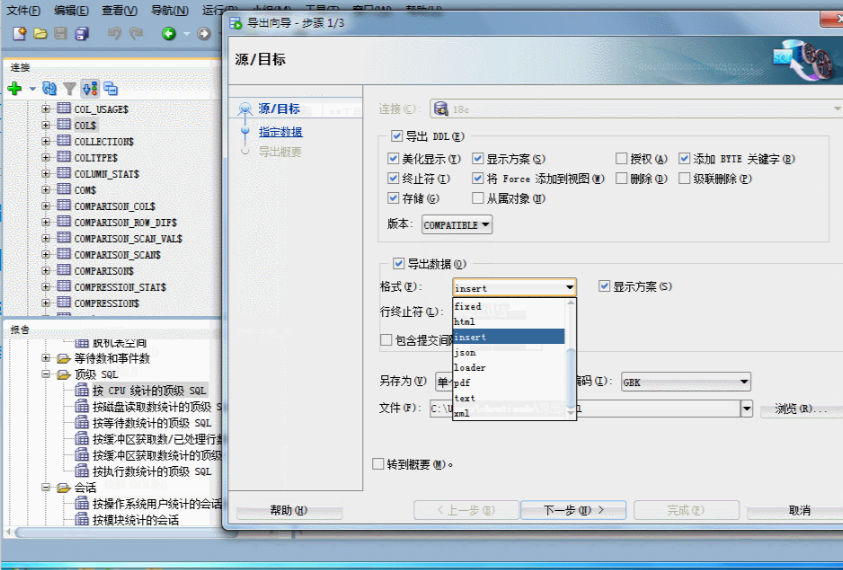This screenshot has height=570, width=843.
Task: Enable the 级联删除 checkbox
Action: click(x=684, y=179)
